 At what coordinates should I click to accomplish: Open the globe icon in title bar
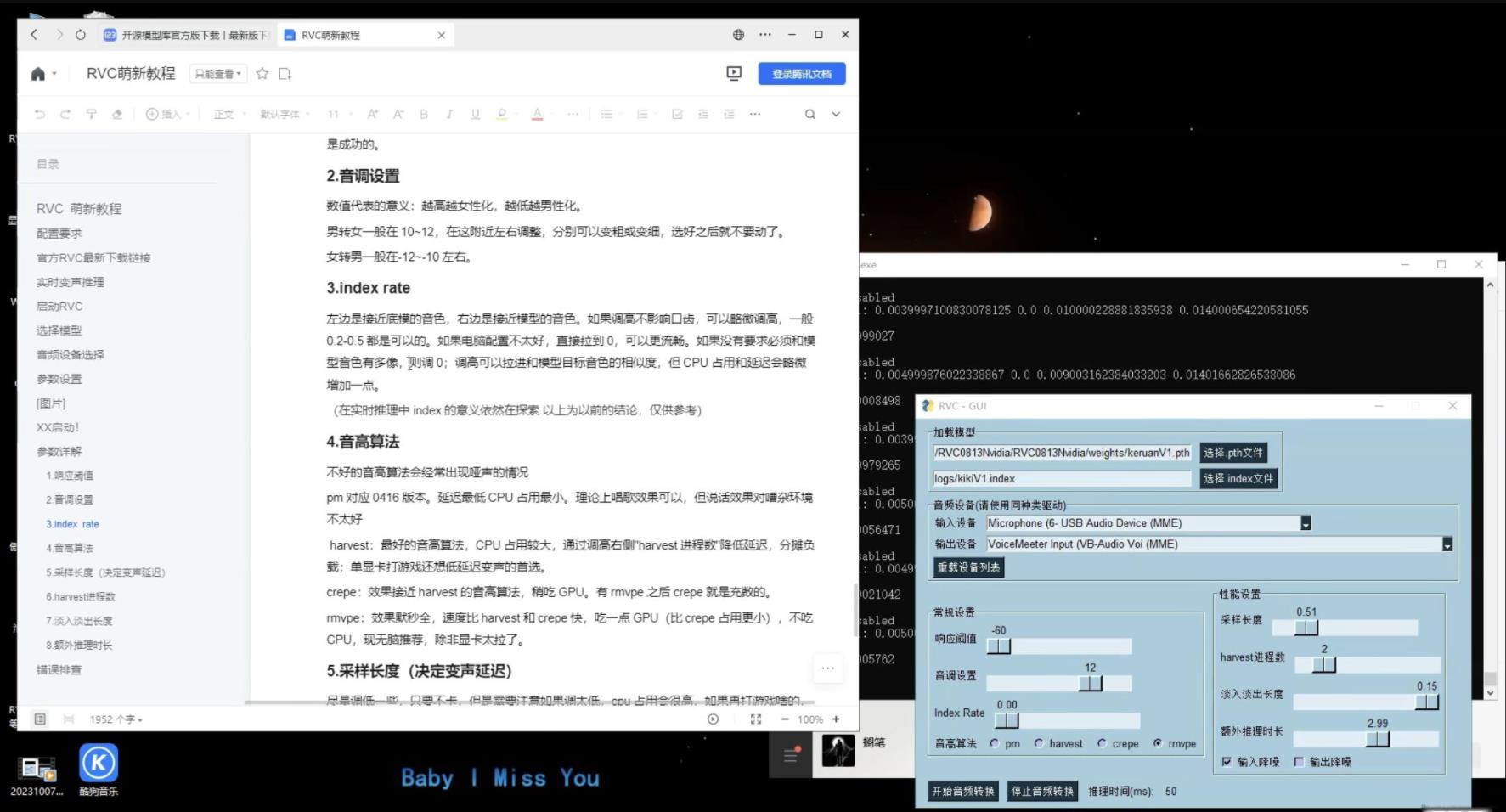tap(738, 35)
